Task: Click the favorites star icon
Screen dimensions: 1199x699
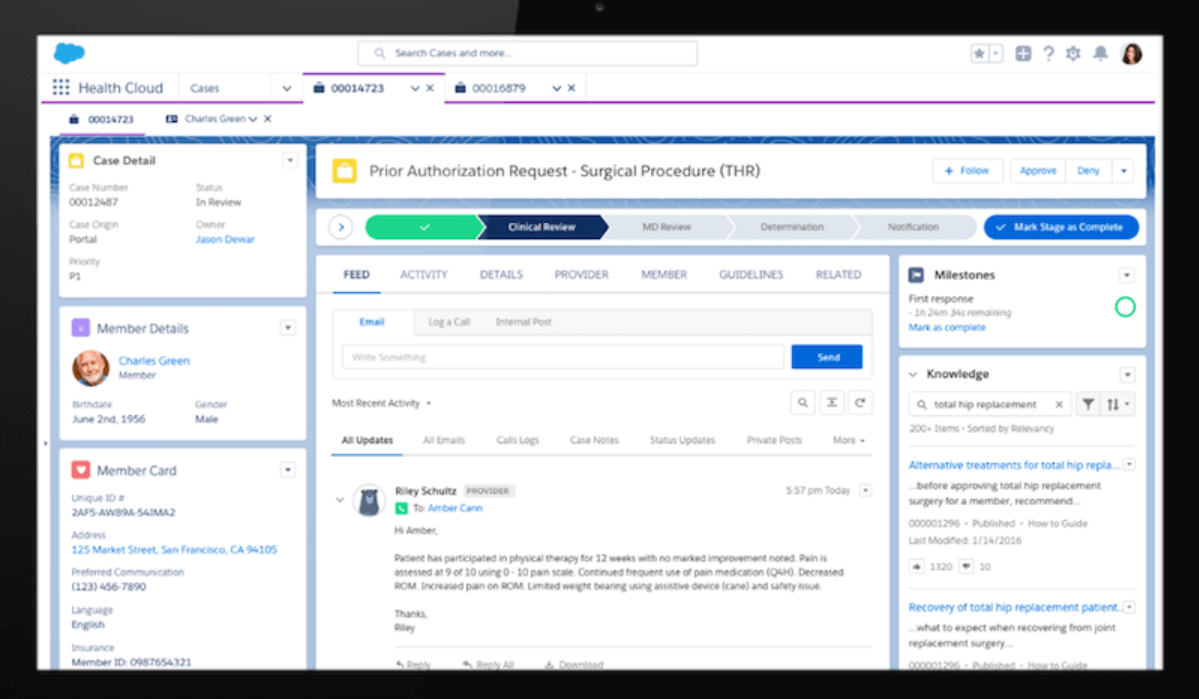Action: tap(979, 54)
